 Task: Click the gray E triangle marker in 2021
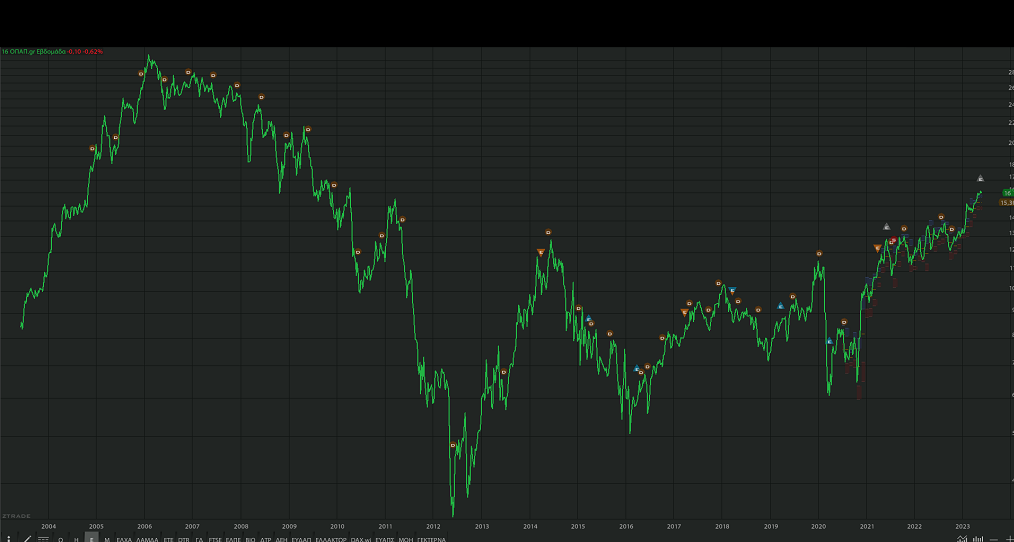click(887, 226)
